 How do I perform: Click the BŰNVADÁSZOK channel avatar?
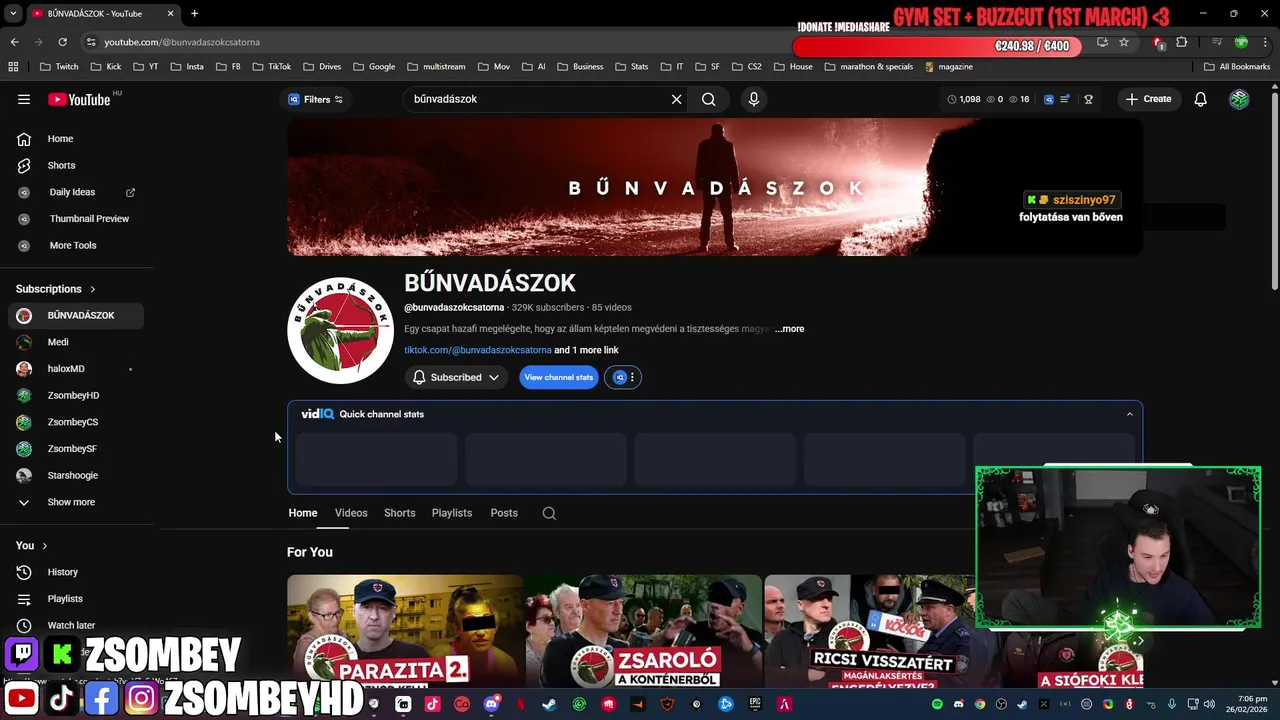pos(340,331)
